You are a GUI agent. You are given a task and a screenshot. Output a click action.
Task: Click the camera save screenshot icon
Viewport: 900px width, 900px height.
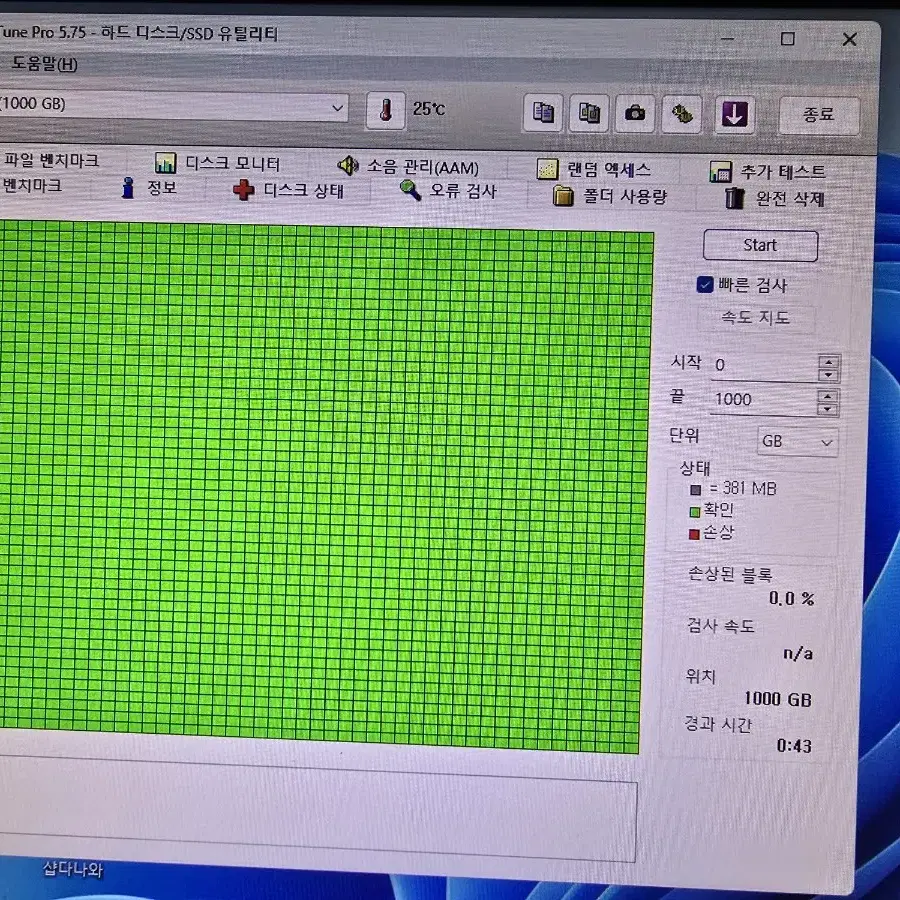pos(635,114)
